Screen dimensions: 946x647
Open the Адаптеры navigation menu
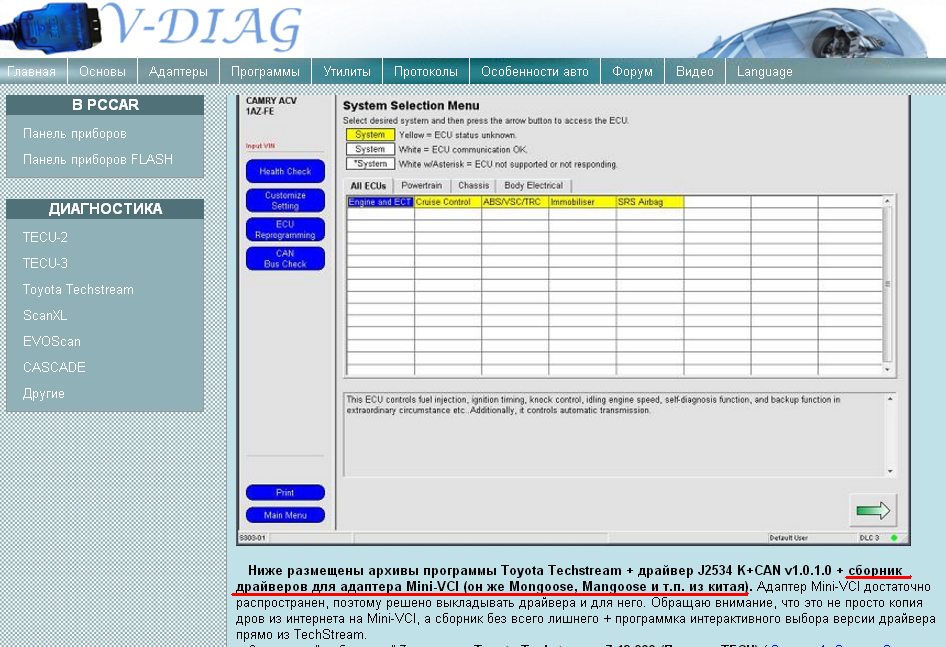178,72
